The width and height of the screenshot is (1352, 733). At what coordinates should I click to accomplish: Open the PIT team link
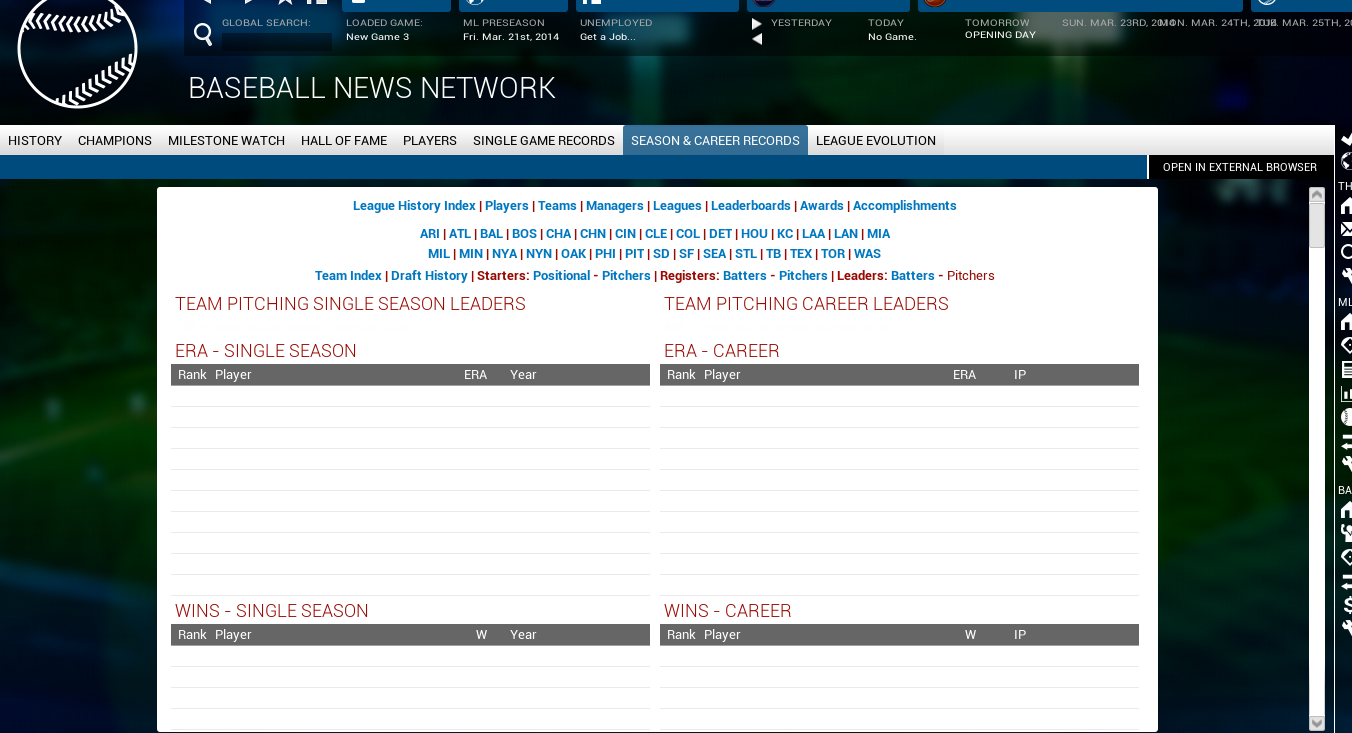pyautogui.click(x=635, y=254)
